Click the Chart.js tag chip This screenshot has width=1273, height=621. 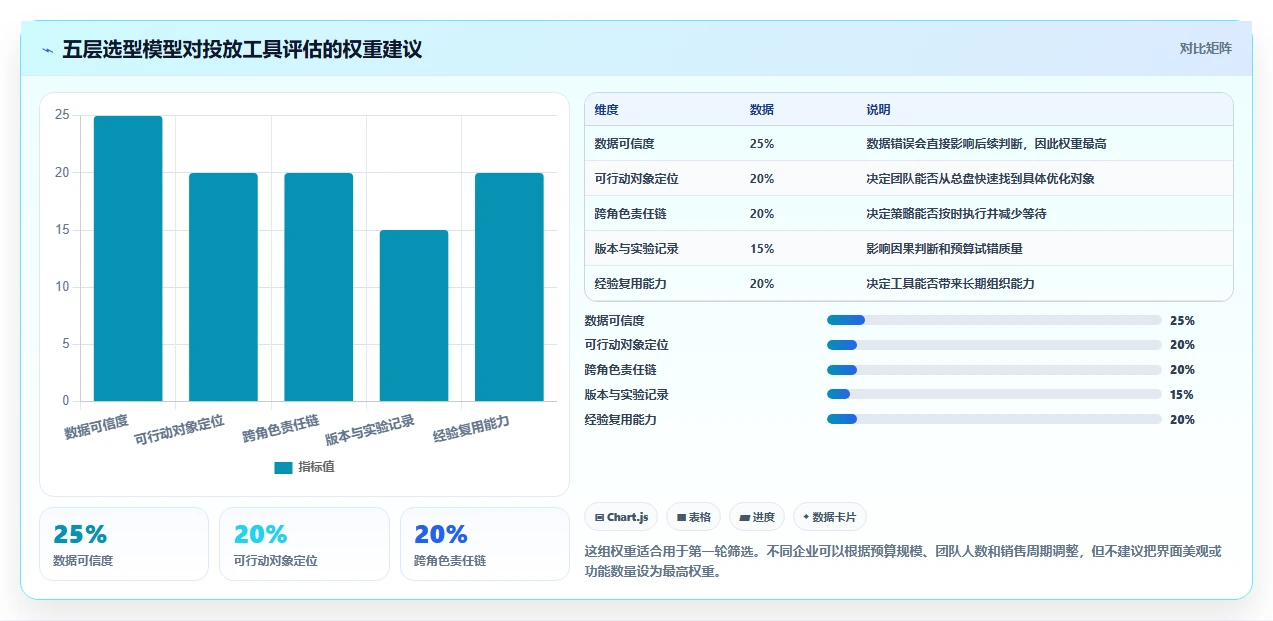621,517
